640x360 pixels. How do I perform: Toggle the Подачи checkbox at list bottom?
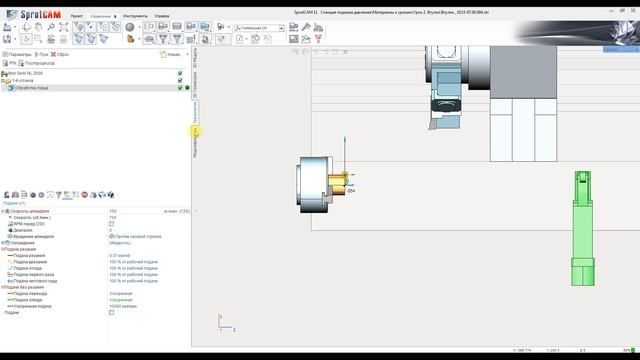(x=111, y=313)
